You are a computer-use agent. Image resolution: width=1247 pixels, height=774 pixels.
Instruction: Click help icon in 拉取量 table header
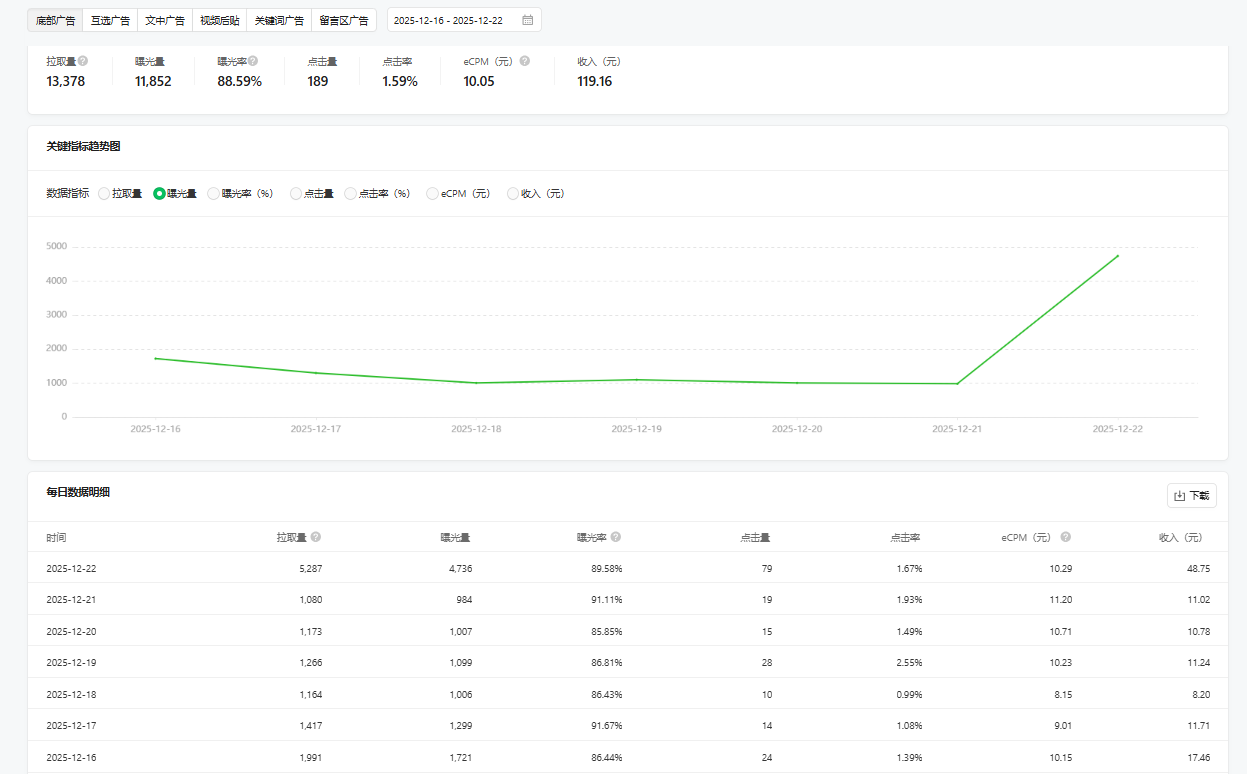(316, 537)
